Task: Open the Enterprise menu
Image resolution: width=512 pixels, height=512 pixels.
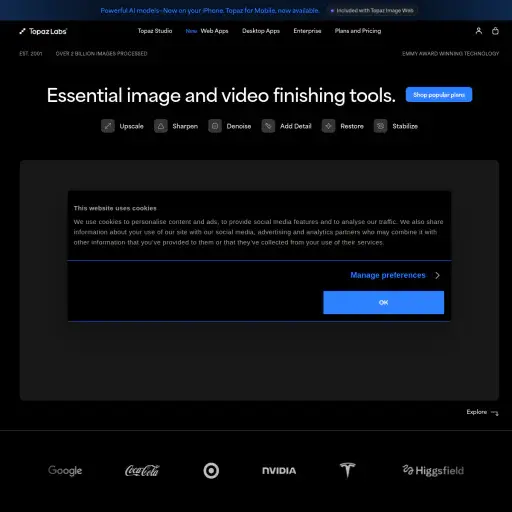Action: pyautogui.click(x=307, y=31)
